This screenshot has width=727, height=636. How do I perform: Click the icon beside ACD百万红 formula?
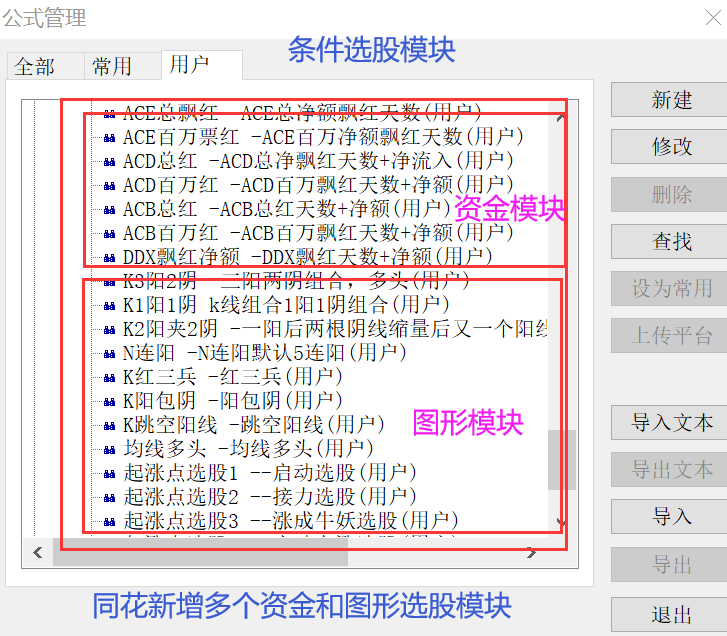pos(109,186)
